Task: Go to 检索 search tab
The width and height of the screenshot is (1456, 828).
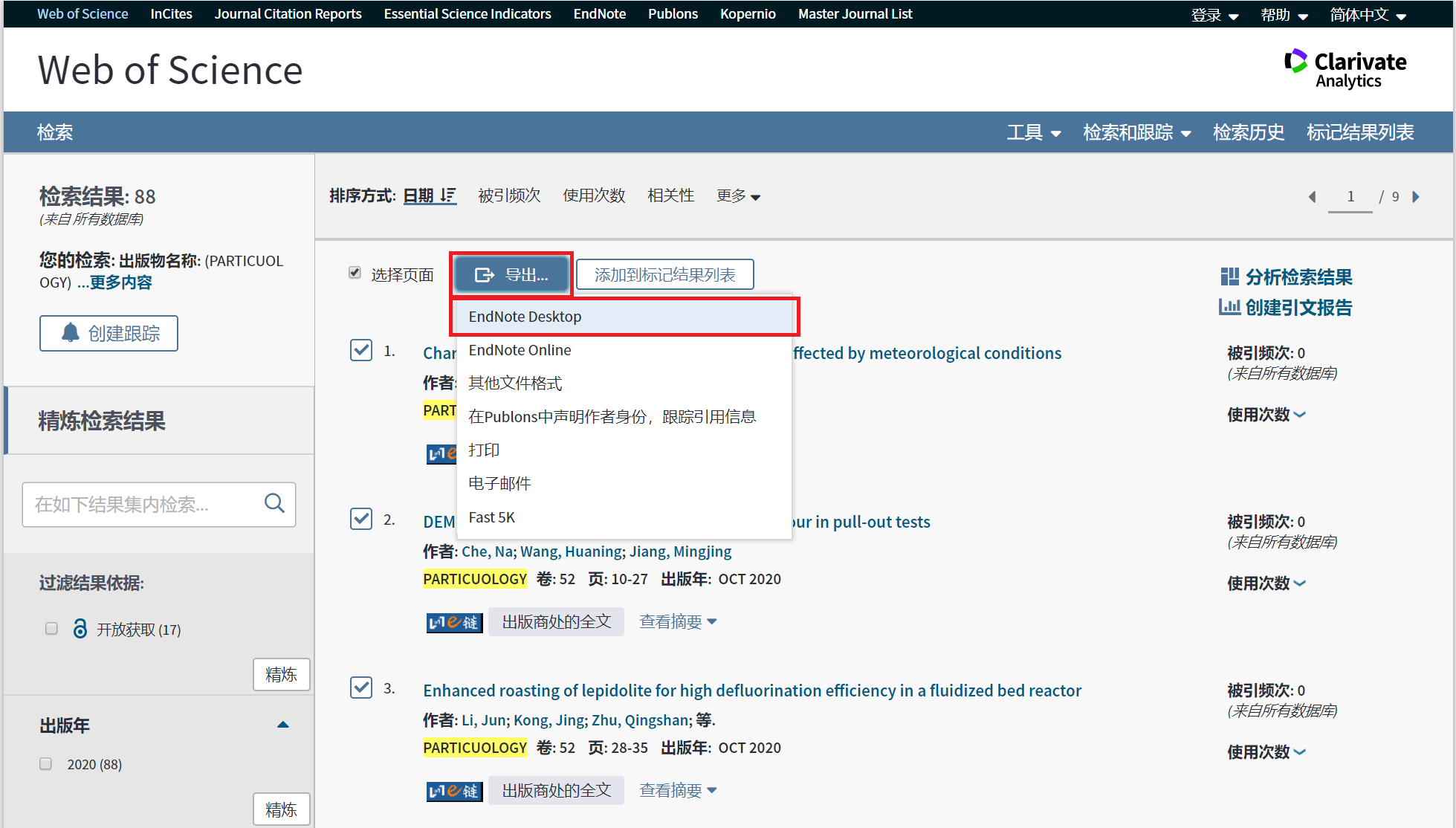Action: point(55,132)
